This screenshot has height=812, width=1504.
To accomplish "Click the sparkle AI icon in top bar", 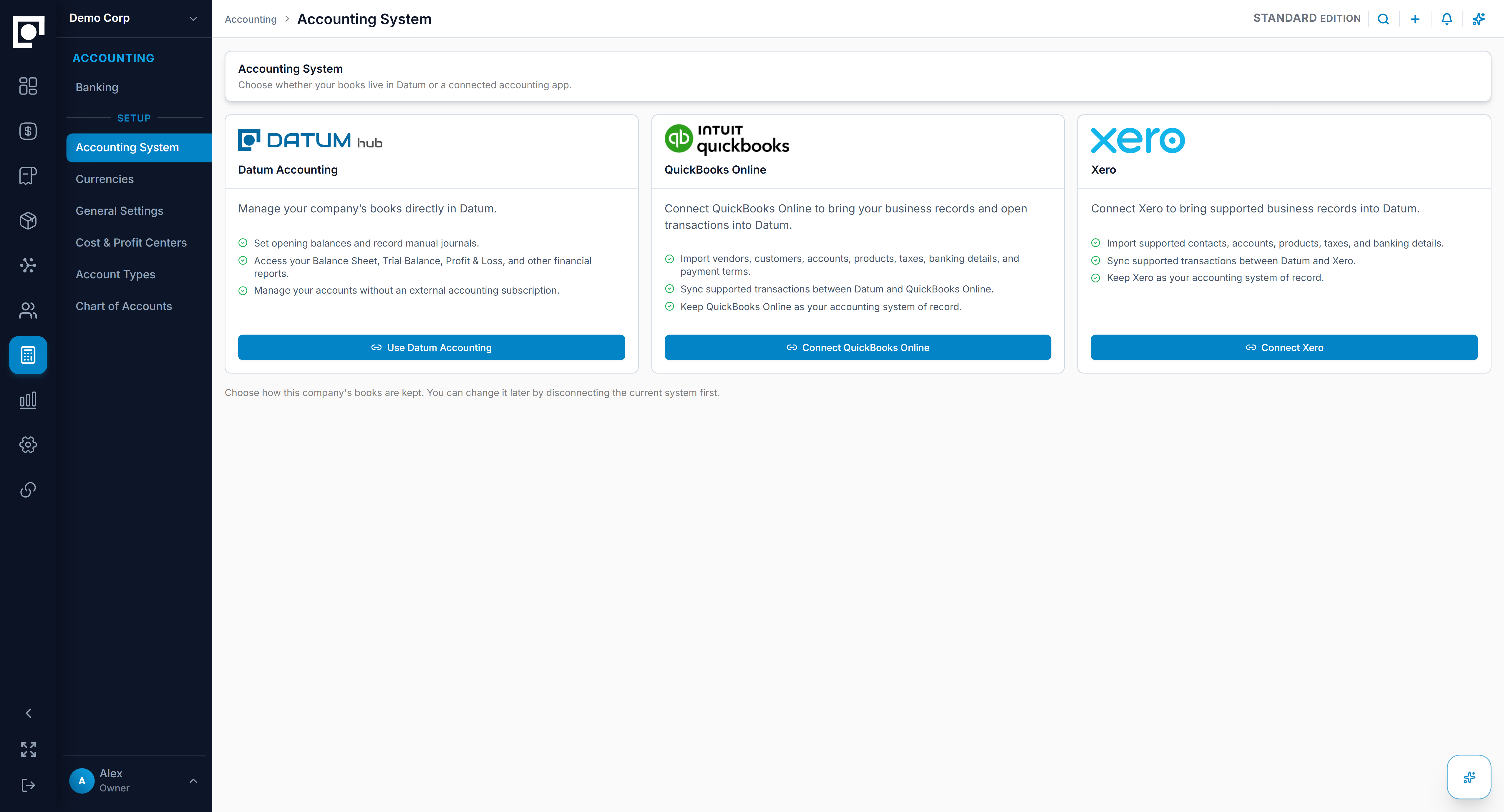I will pos(1478,19).
